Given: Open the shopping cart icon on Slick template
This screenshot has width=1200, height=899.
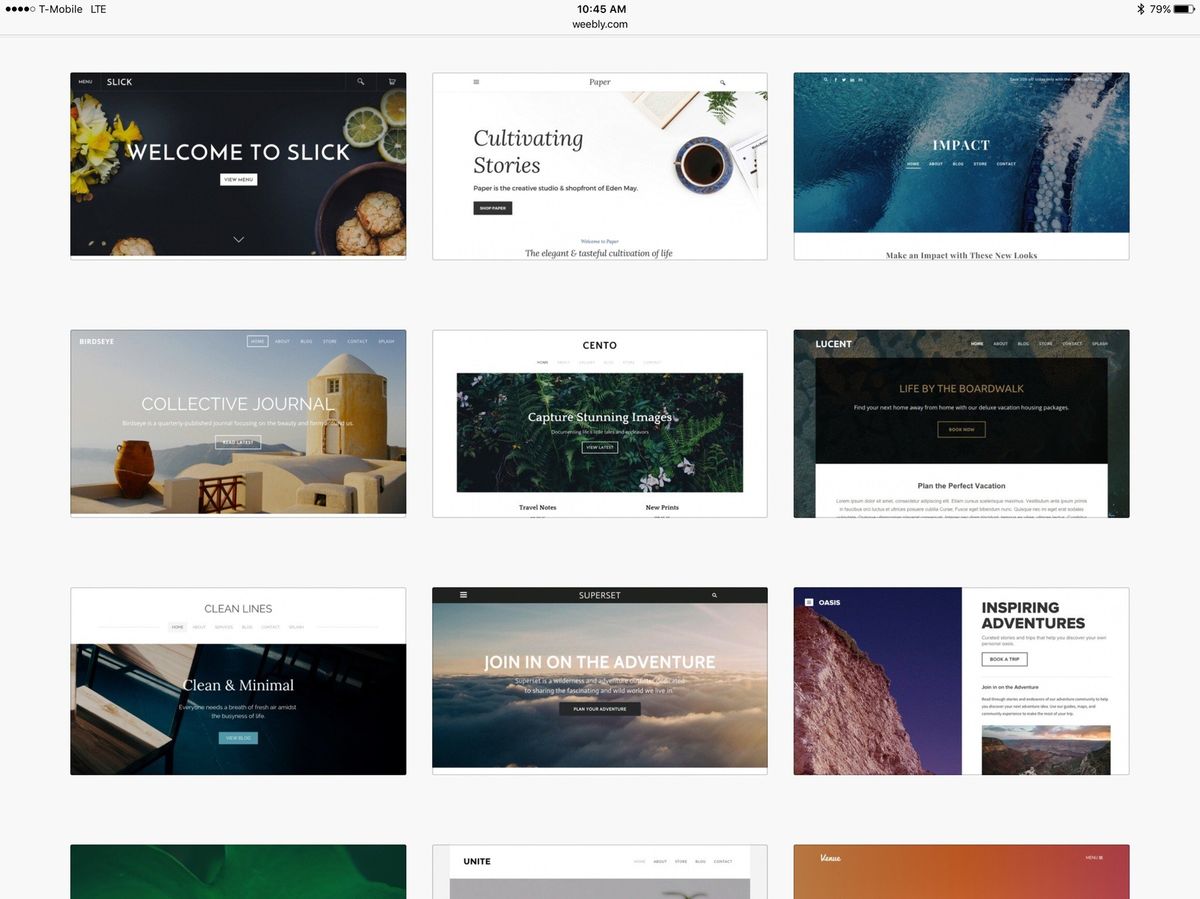Looking at the screenshot, I should tap(391, 81).
